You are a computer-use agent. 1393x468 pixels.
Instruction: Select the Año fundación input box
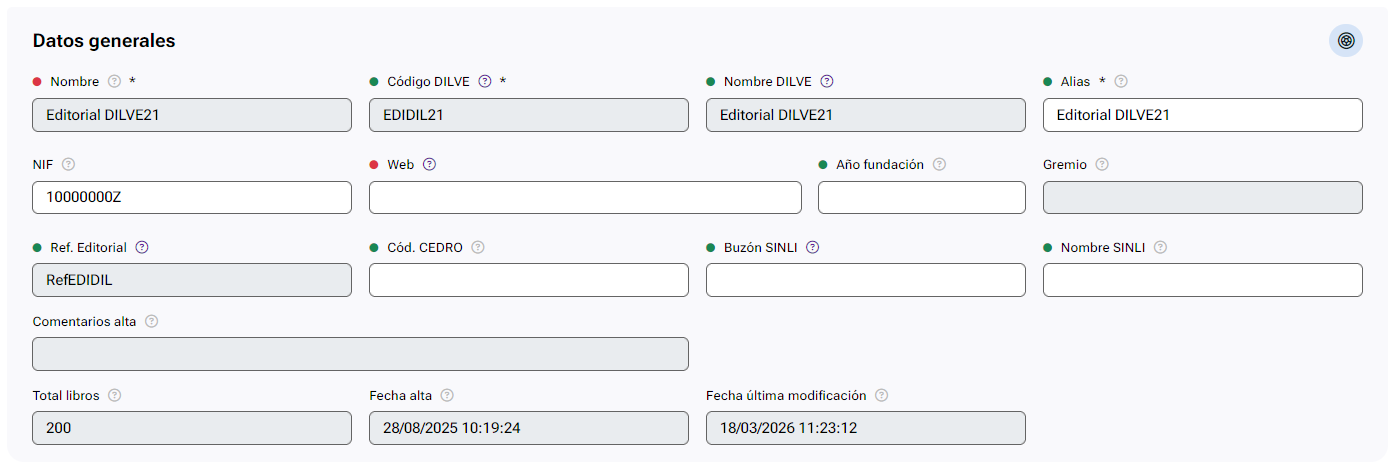[921, 198]
